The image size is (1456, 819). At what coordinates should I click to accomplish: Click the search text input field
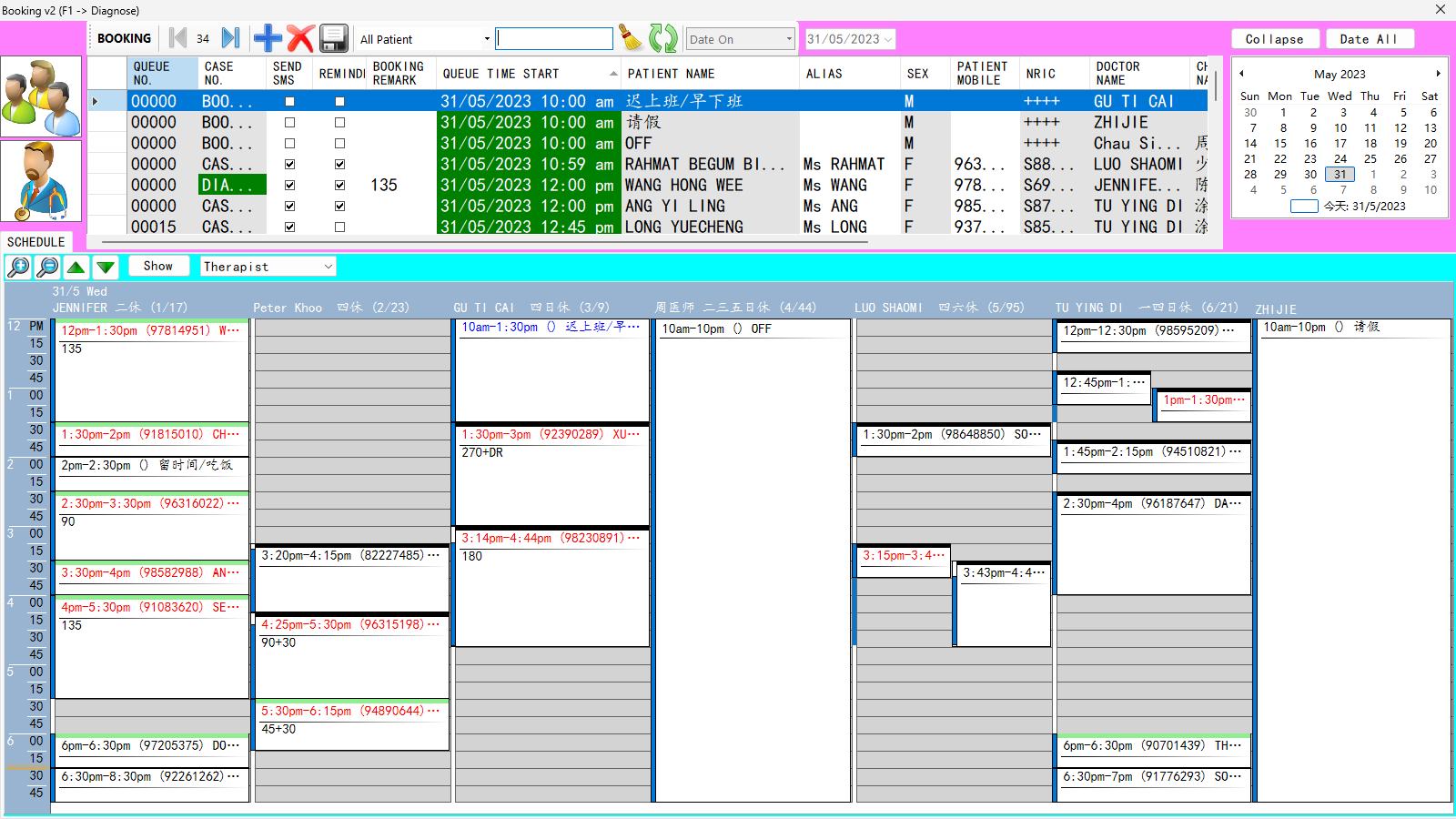(554, 39)
